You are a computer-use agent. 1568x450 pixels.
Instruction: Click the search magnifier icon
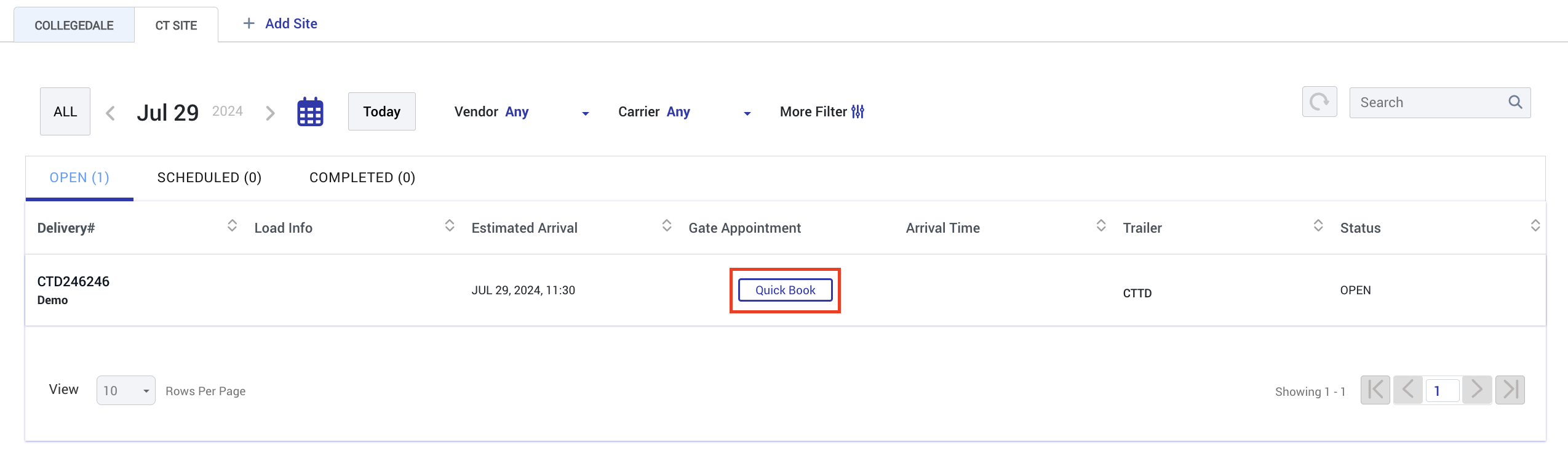[1515, 102]
